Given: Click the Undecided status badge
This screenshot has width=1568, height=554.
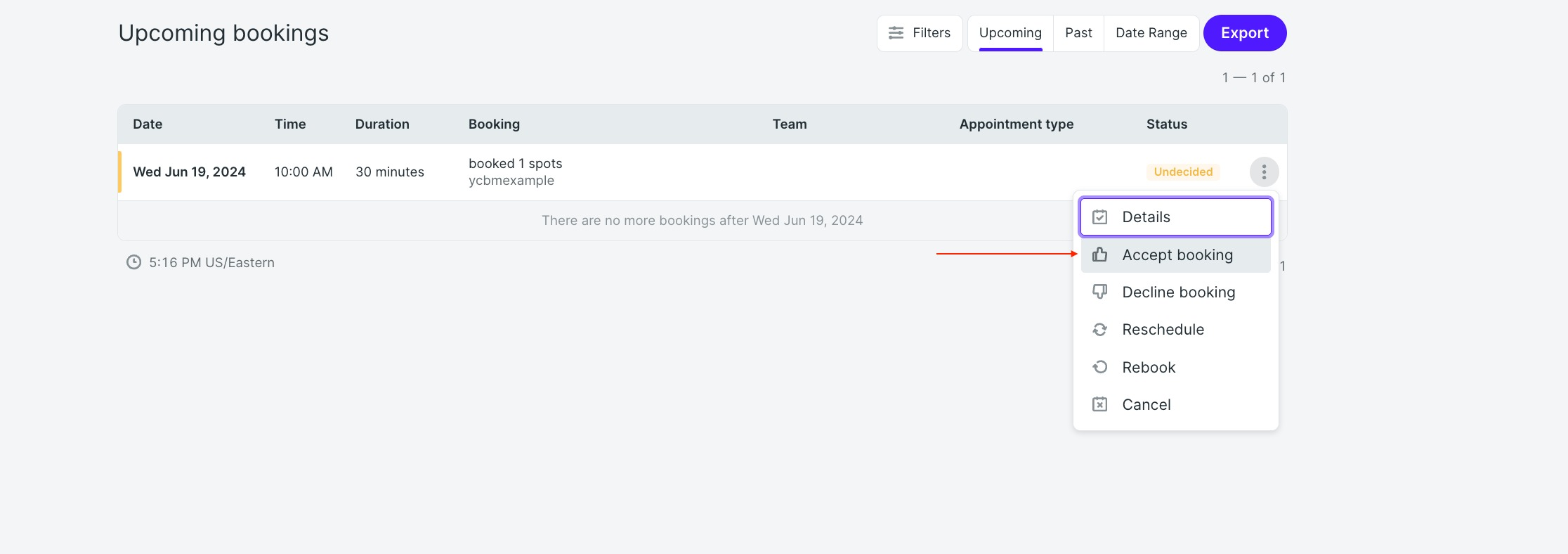Looking at the screenshot, I should coord(1183,172).
